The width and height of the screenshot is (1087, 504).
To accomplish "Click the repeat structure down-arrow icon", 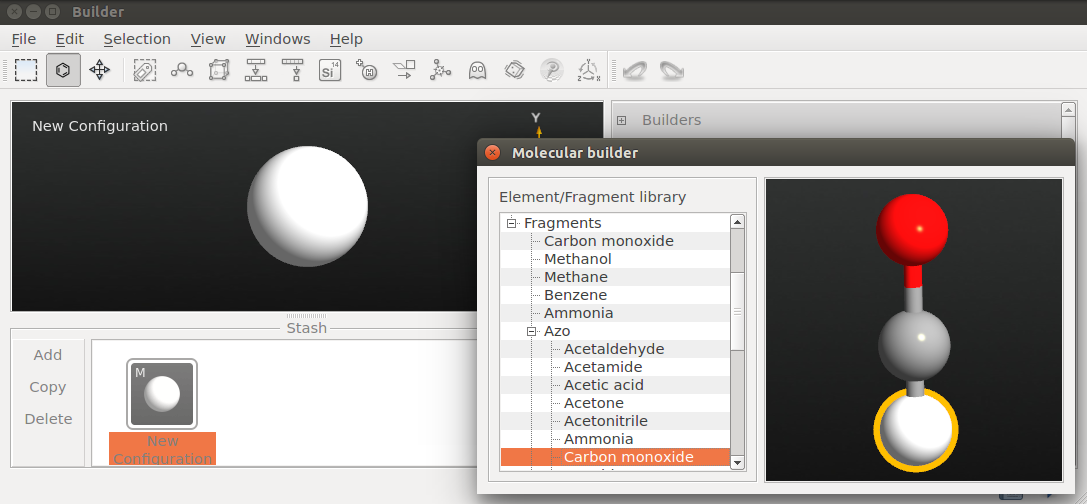I will (x=256, y=70).
